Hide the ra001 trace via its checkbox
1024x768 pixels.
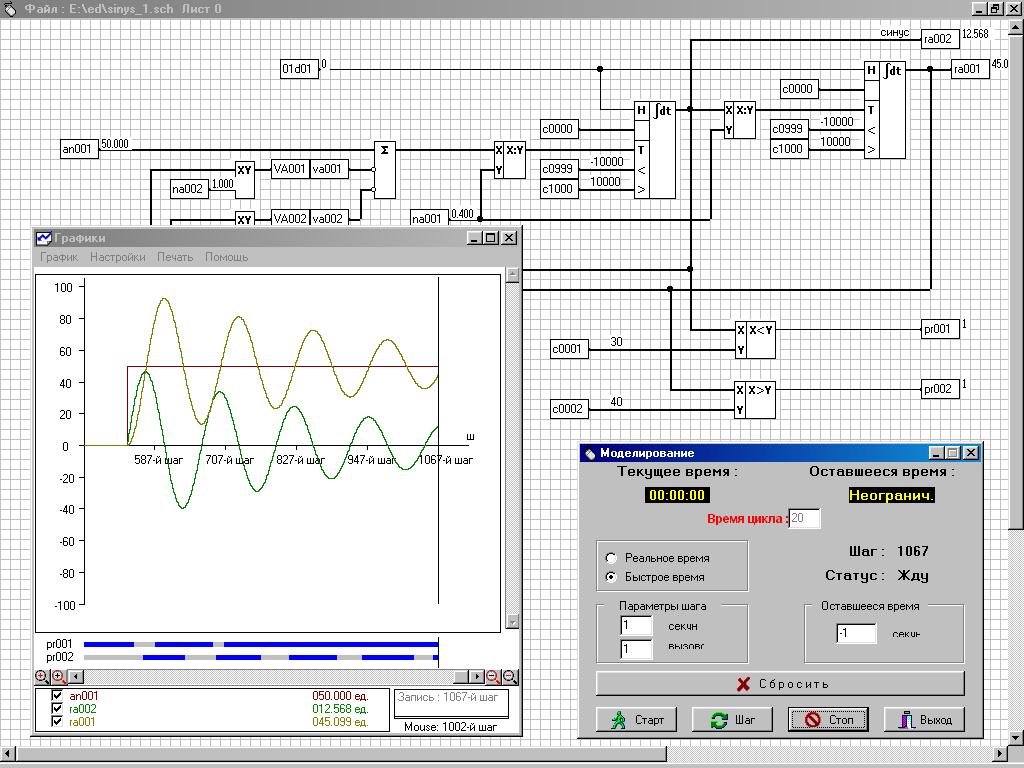click(x=57, y=722)
